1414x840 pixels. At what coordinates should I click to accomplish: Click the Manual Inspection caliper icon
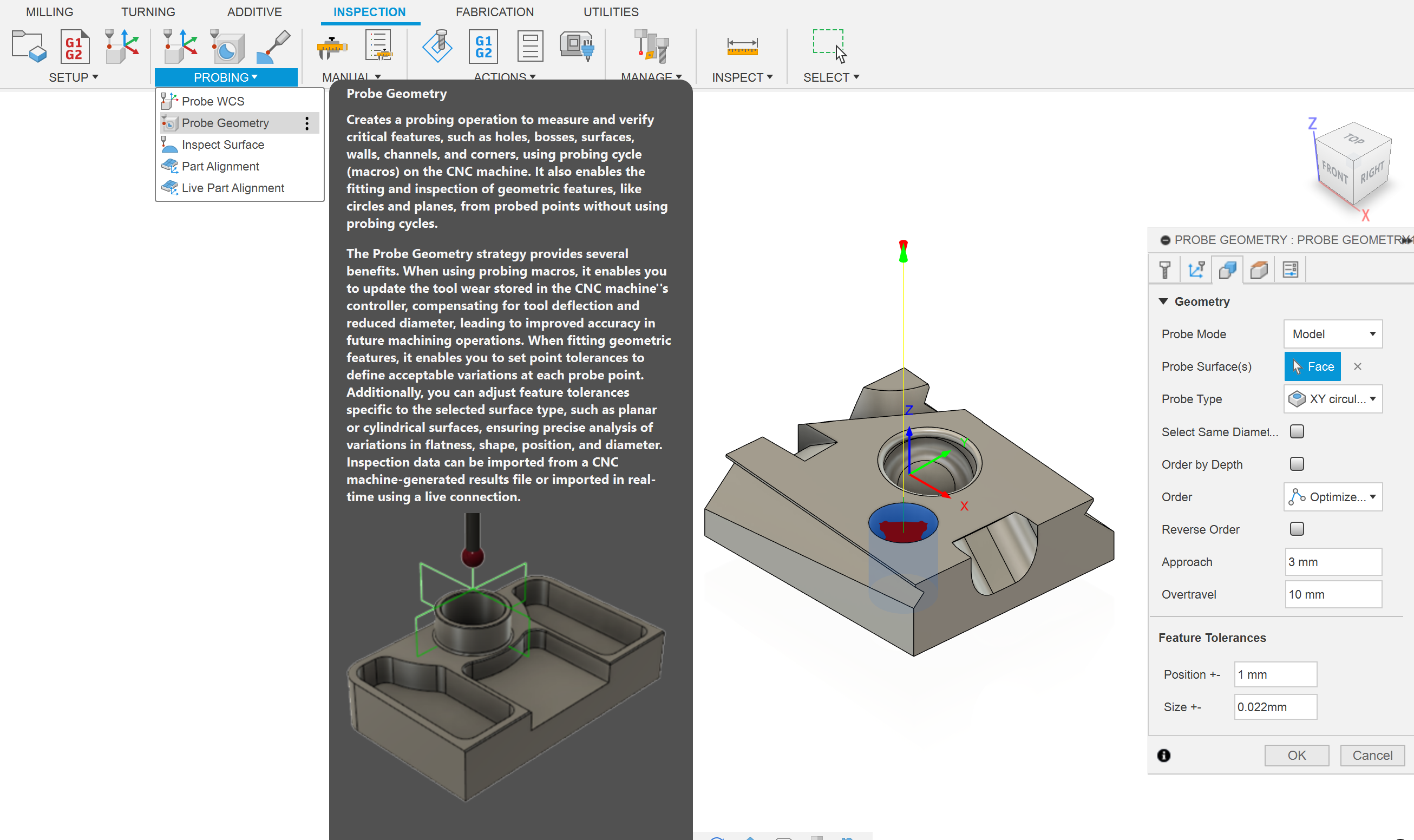(332, 47)
